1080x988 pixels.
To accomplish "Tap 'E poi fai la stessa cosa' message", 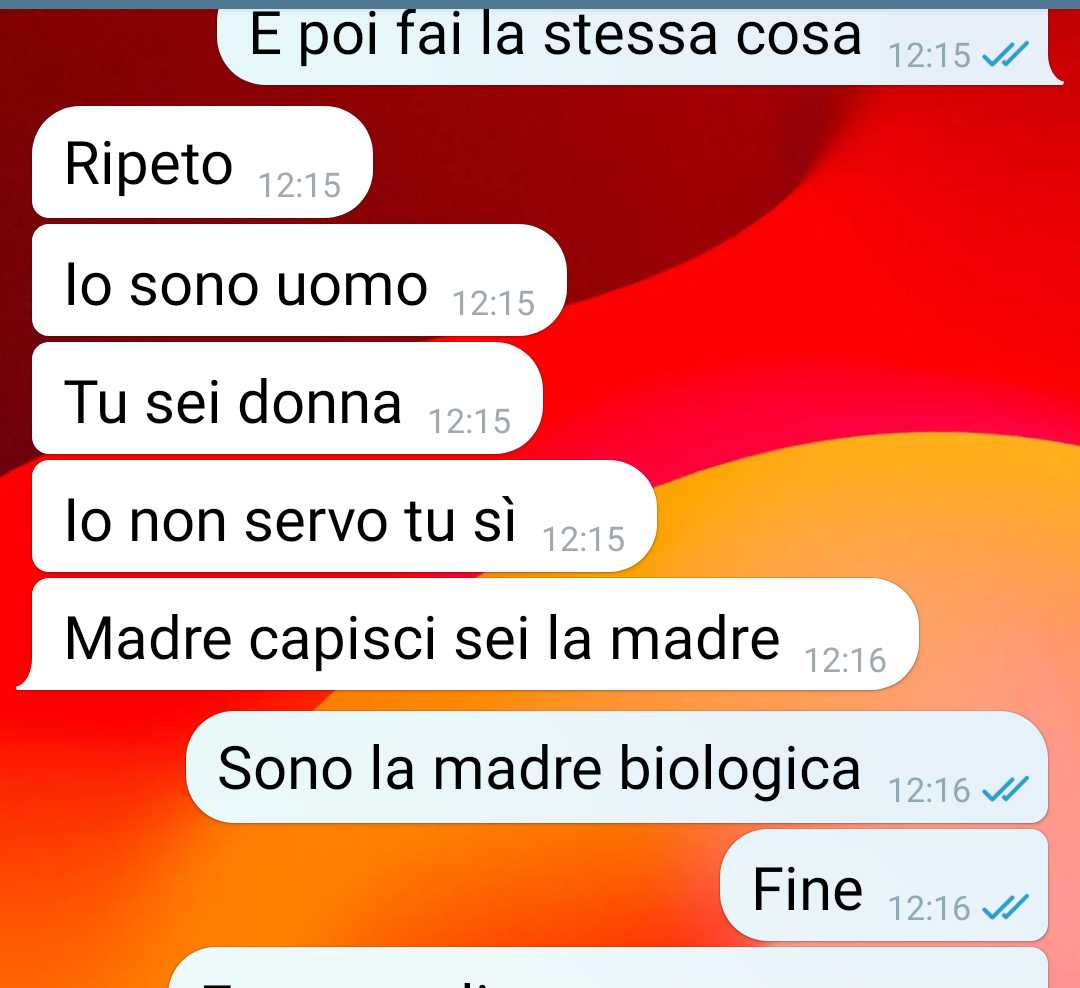I will pyautogui.click(x=637, y=45).
